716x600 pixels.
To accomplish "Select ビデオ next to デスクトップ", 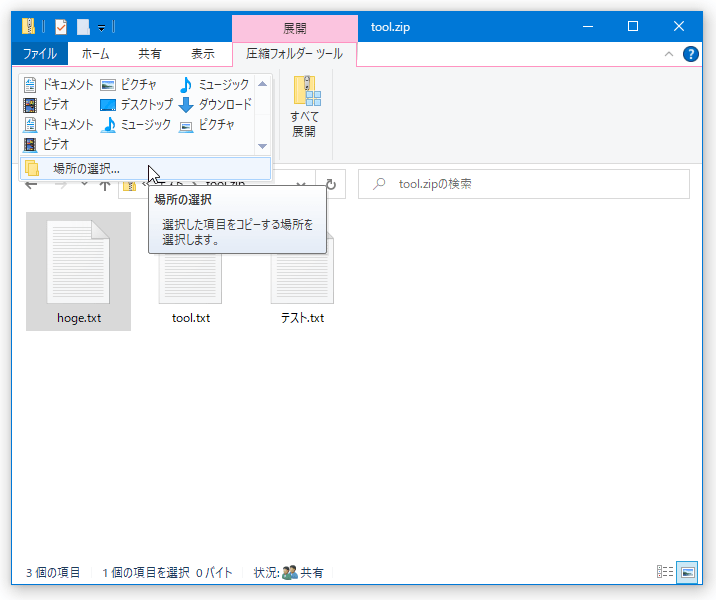I will [46, 105].
